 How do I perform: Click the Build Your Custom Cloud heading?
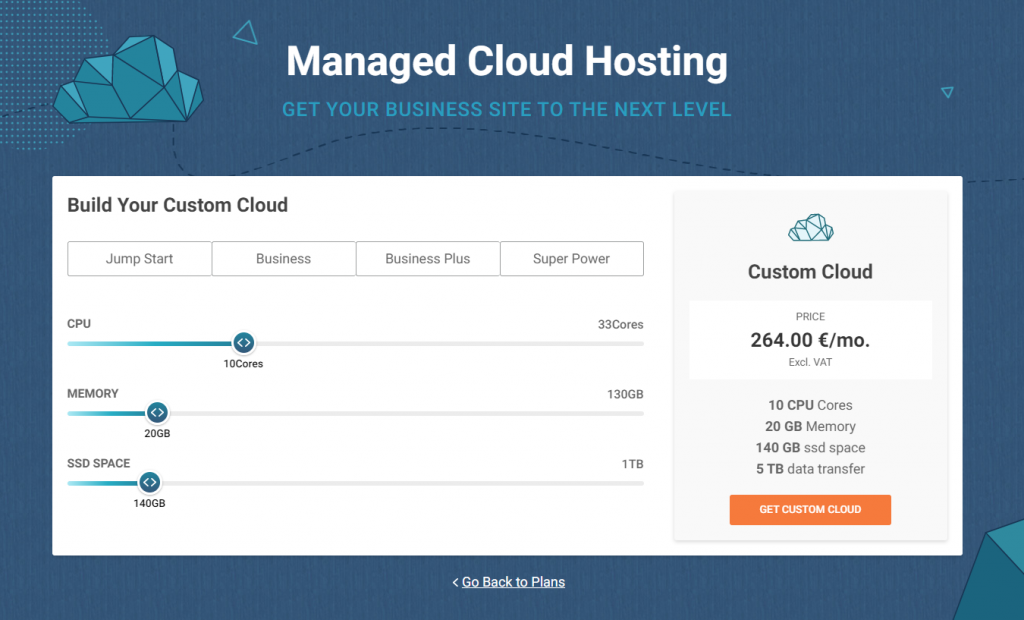click(178, 206)
